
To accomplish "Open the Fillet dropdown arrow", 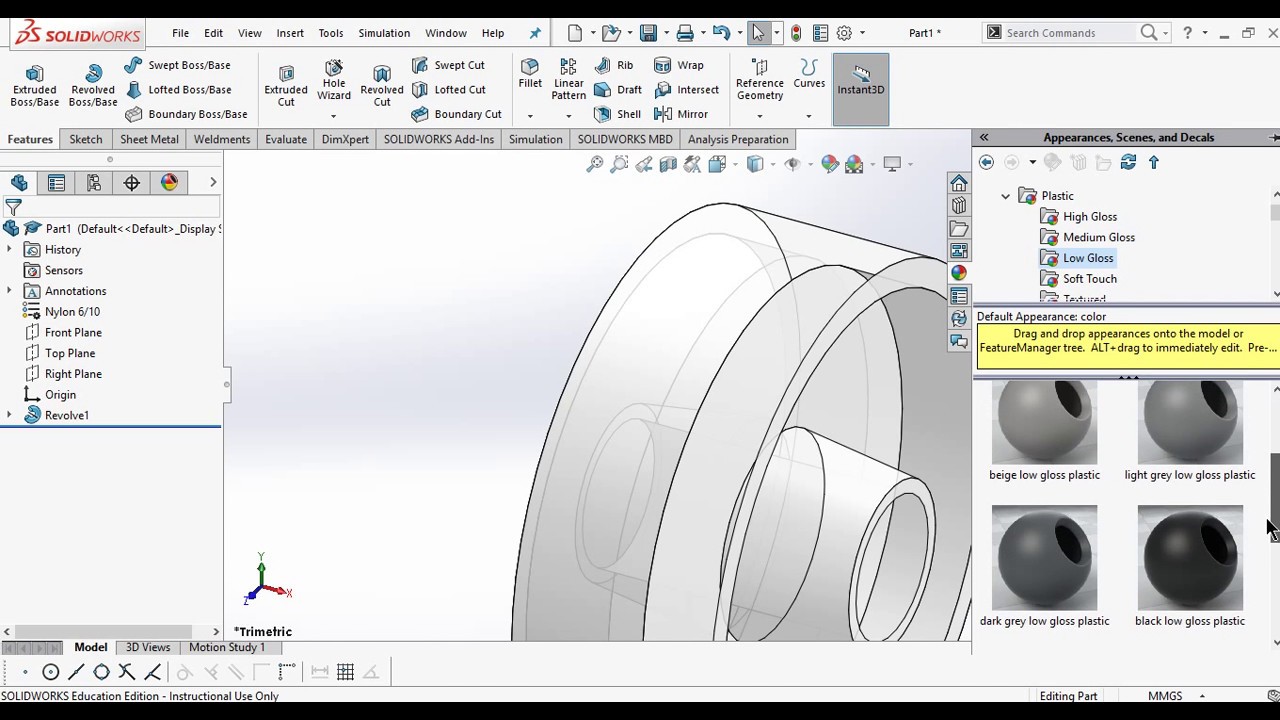I will (x=530, y=116).
